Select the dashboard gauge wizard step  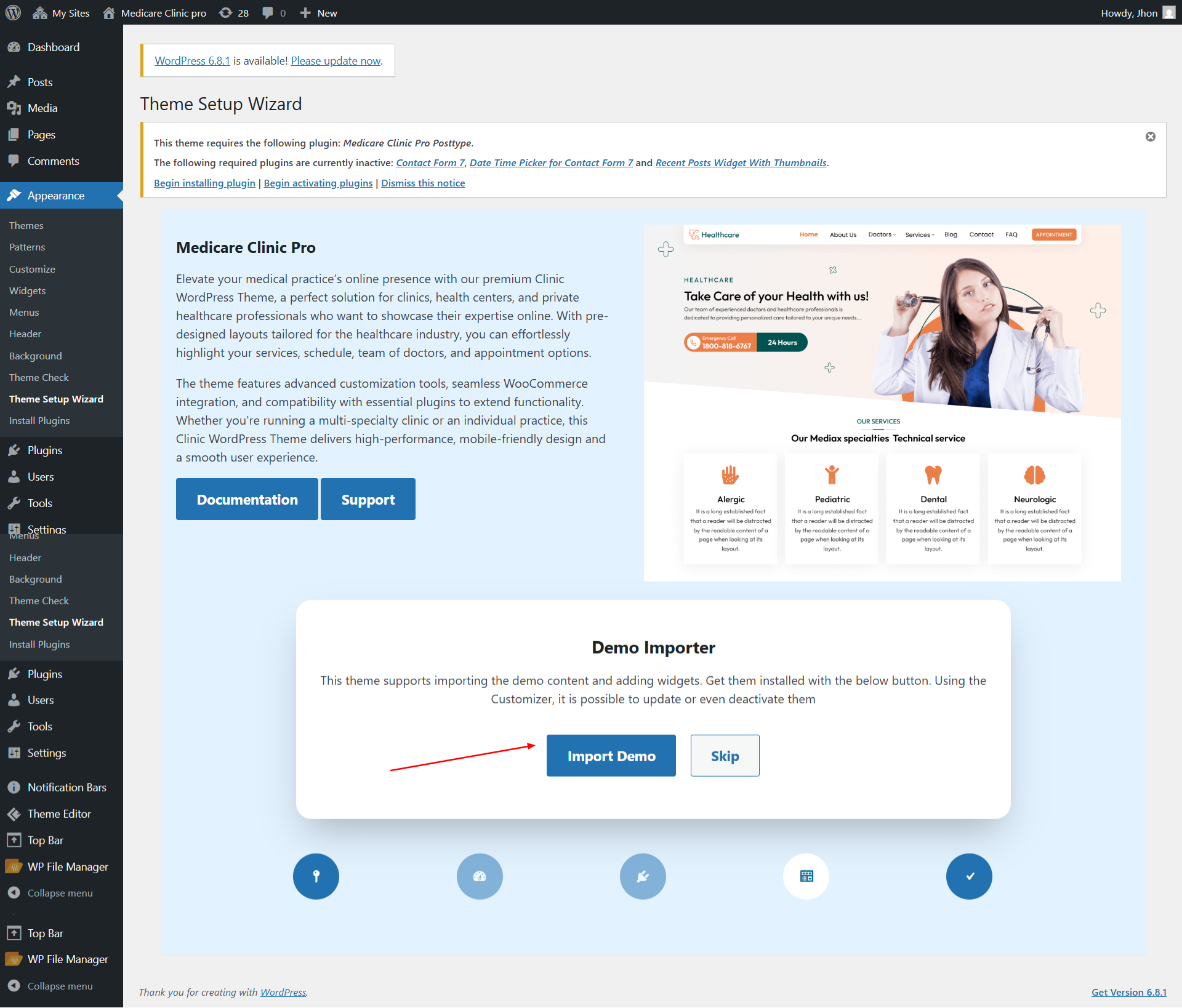(x=480, y=876)
